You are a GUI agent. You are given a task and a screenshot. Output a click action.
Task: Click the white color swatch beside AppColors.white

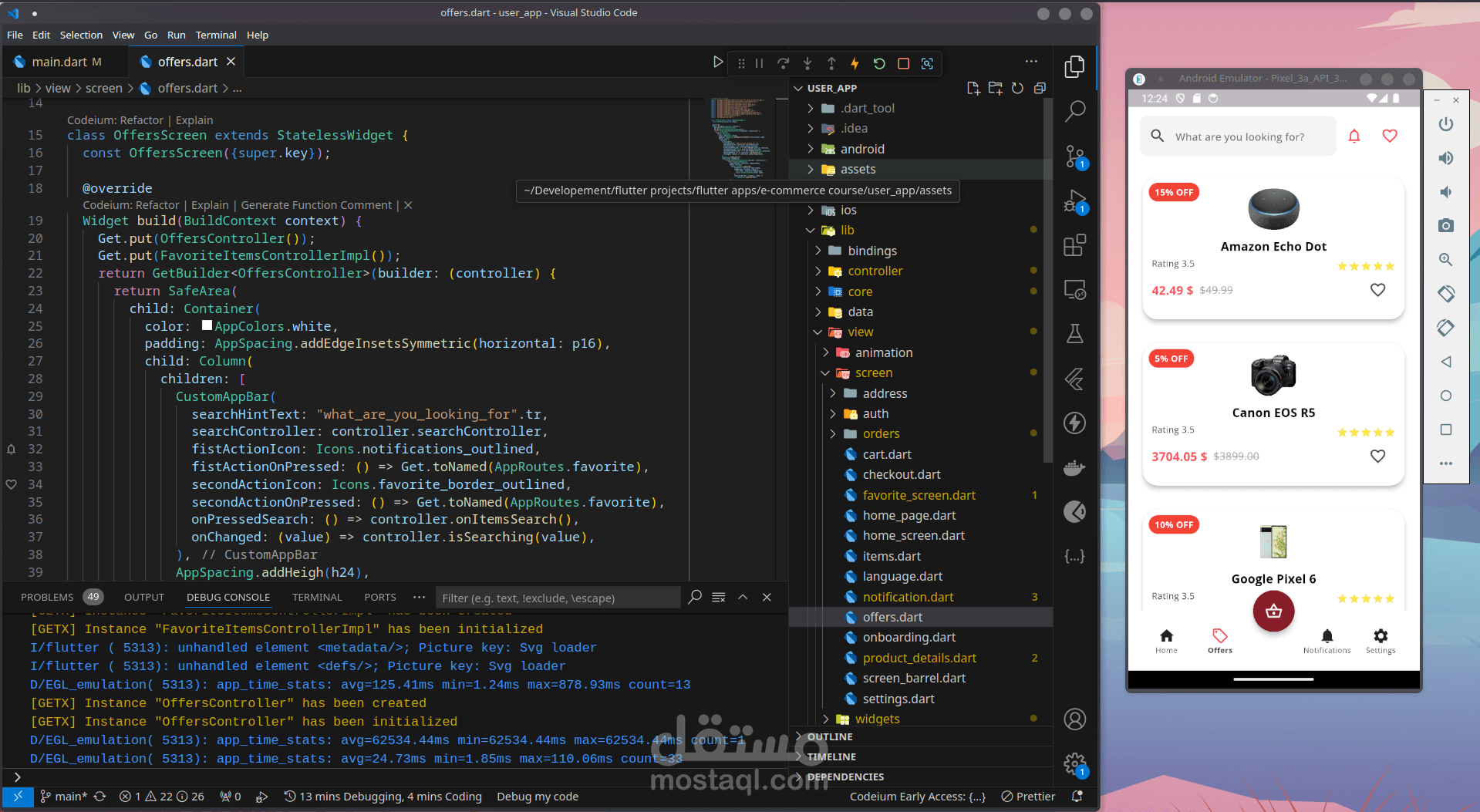tap(207, 325)
